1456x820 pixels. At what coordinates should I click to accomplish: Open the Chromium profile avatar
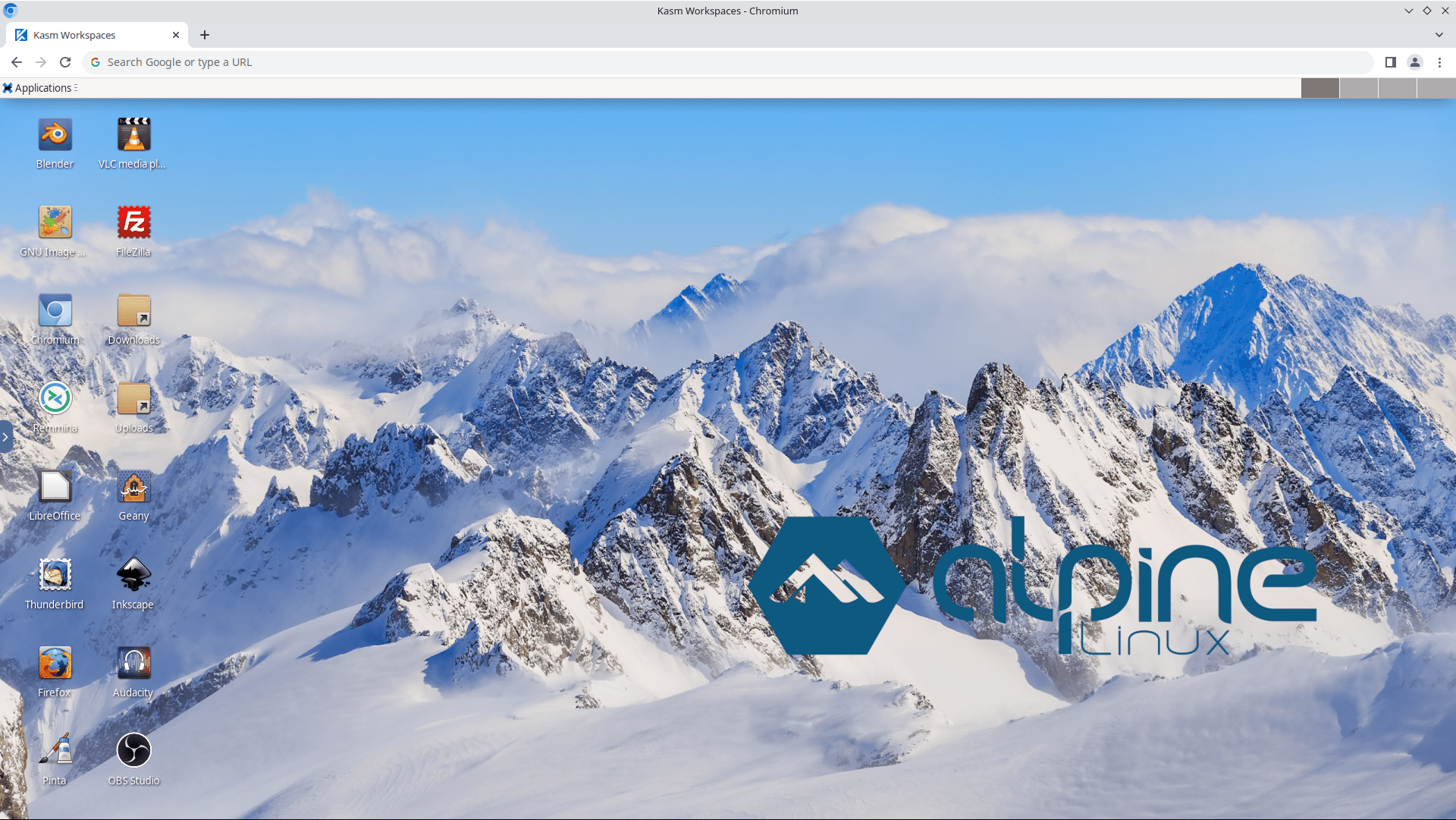tap(1415, 62)
